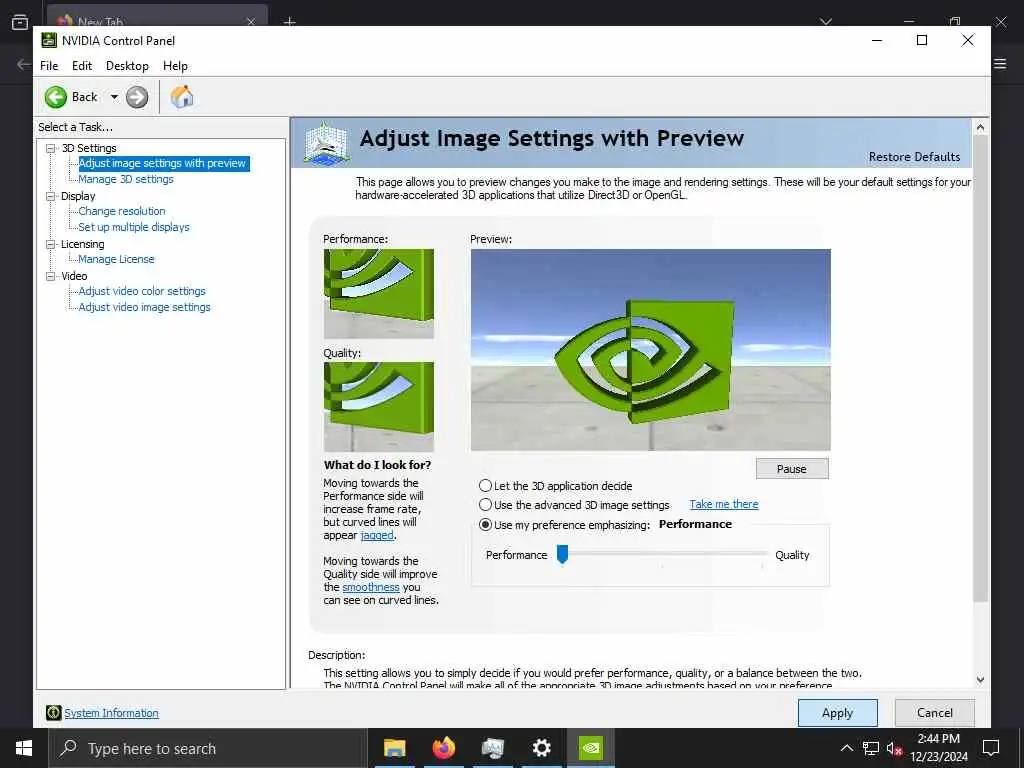Click the Adjust Image Settings header icon
Screen dimensions: 1024x768
point(326,144)
